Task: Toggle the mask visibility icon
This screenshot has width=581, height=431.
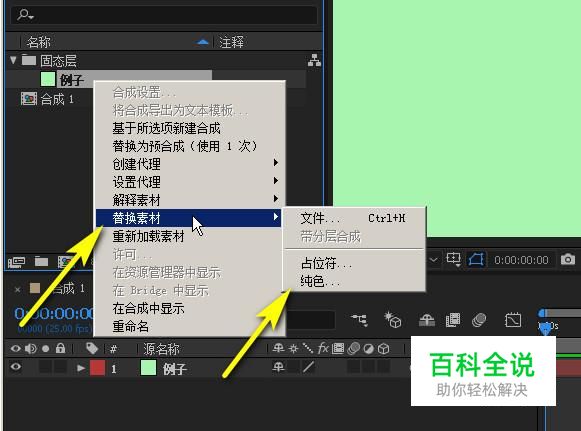Action: click(x=476, y=259)
